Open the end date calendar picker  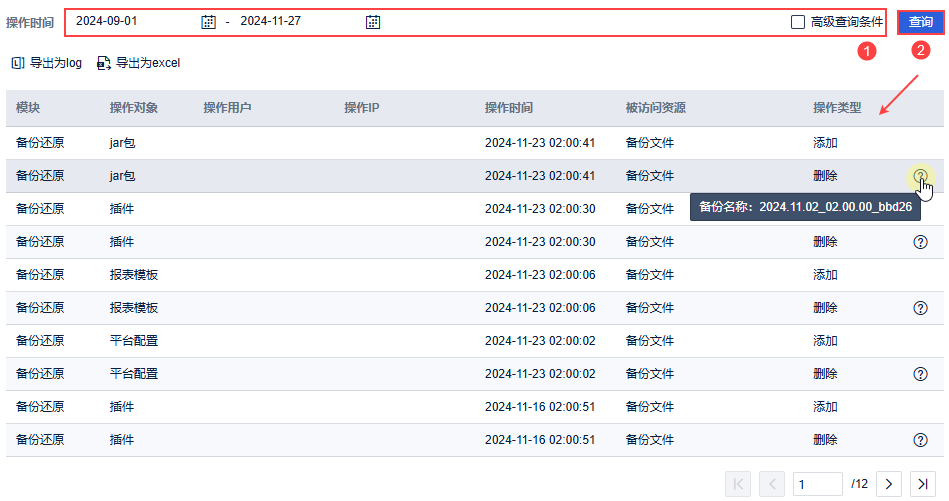tap(372, 22)
